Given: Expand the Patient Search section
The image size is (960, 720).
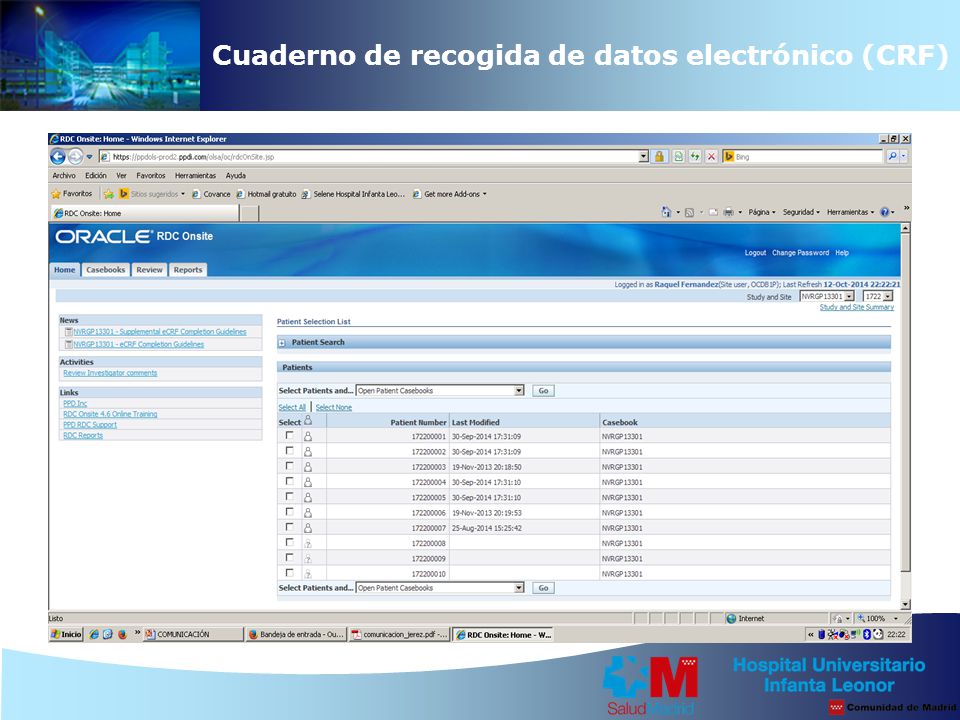Looking at the screenshot, I should 282,343.
